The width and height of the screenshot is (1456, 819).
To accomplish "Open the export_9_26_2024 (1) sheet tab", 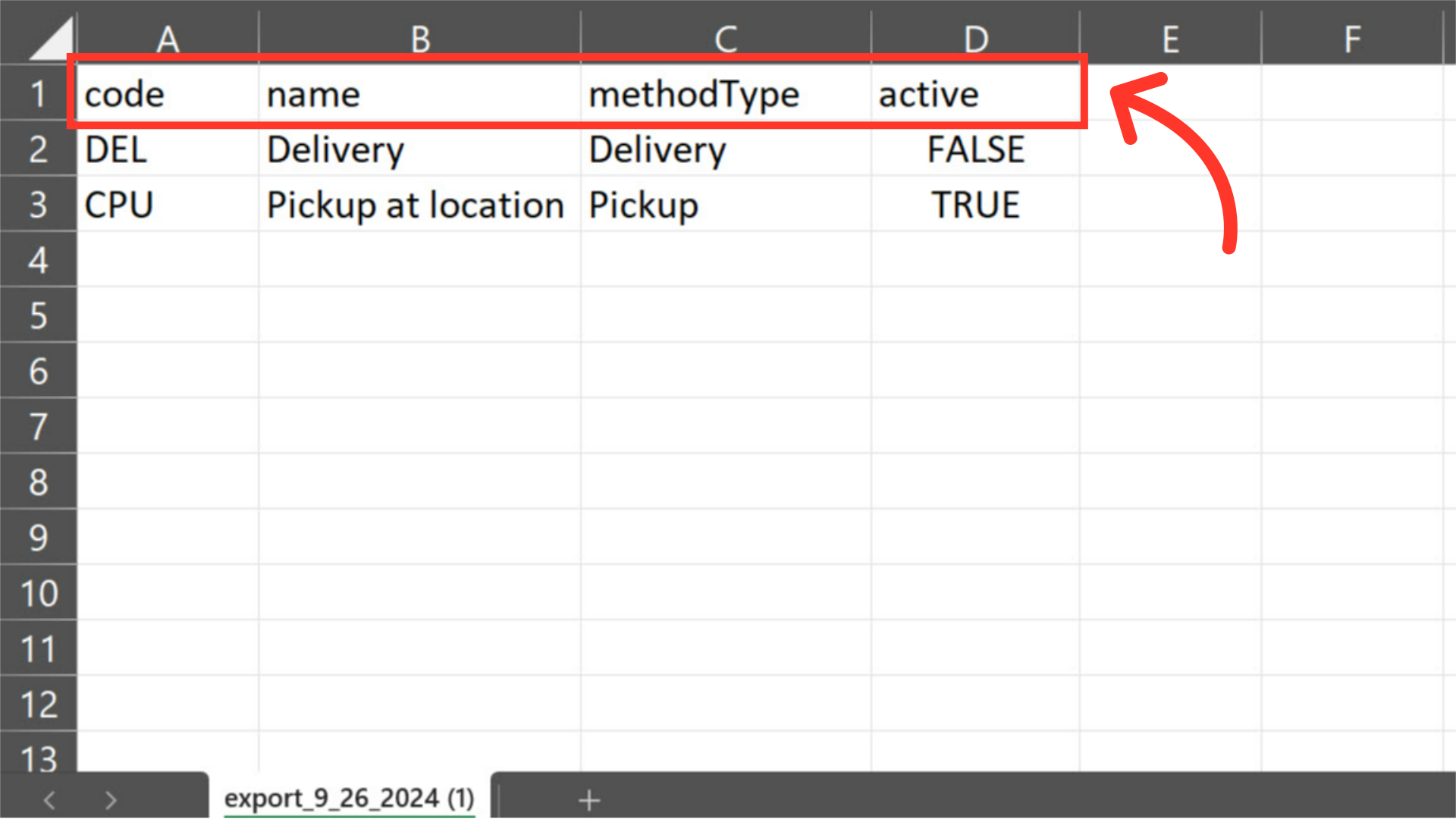I will click(x=350, y=798).
